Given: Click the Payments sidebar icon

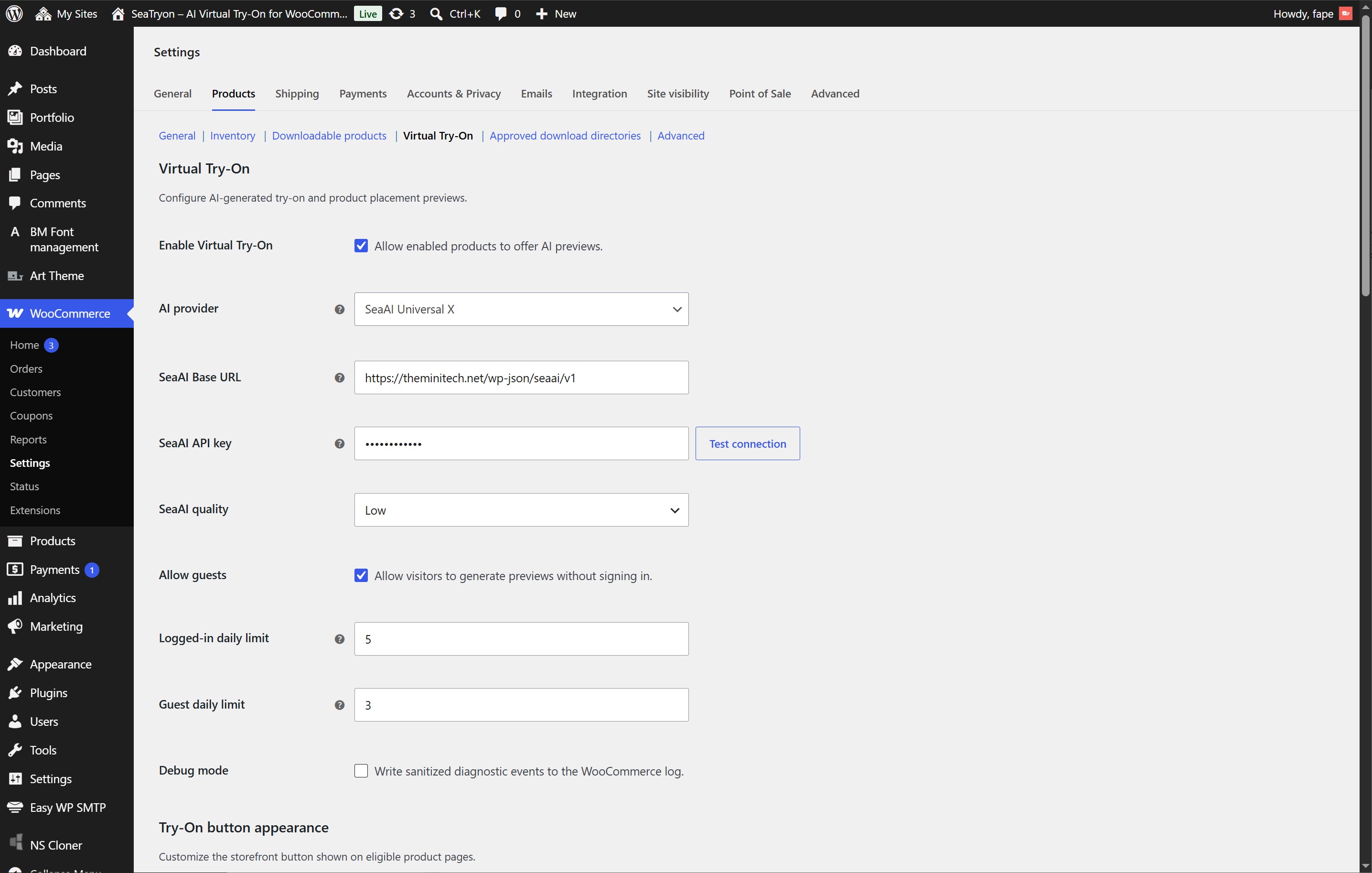Looking at the screenshot, I should click(x=15, y=570).
